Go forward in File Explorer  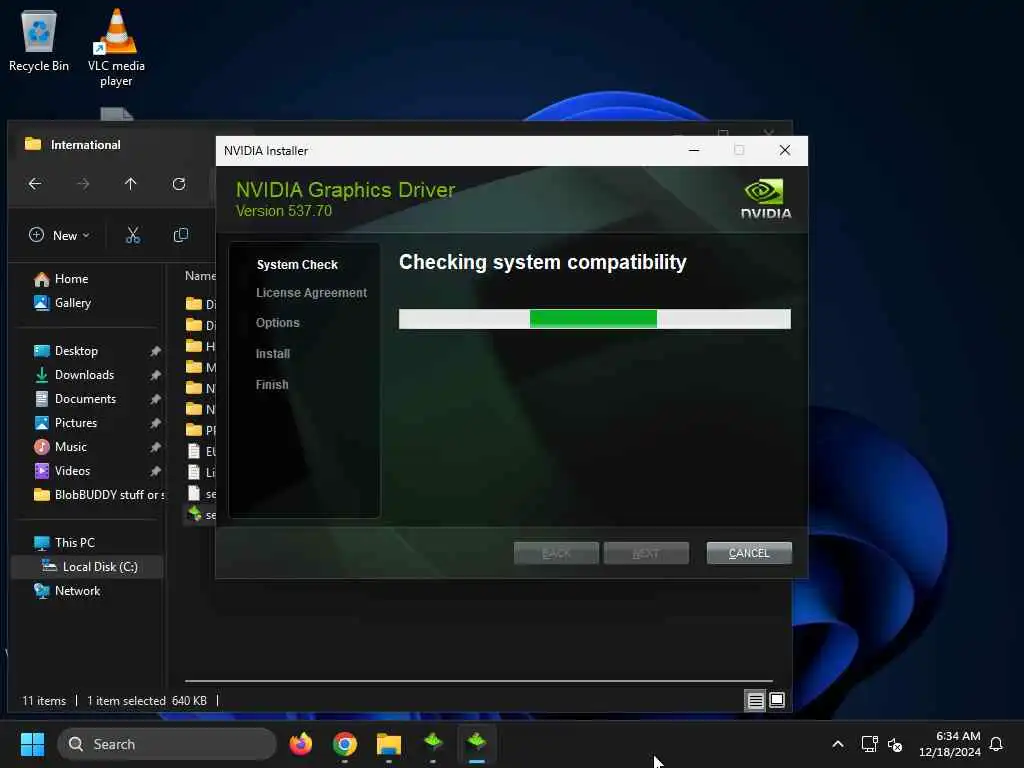(83, 184)
